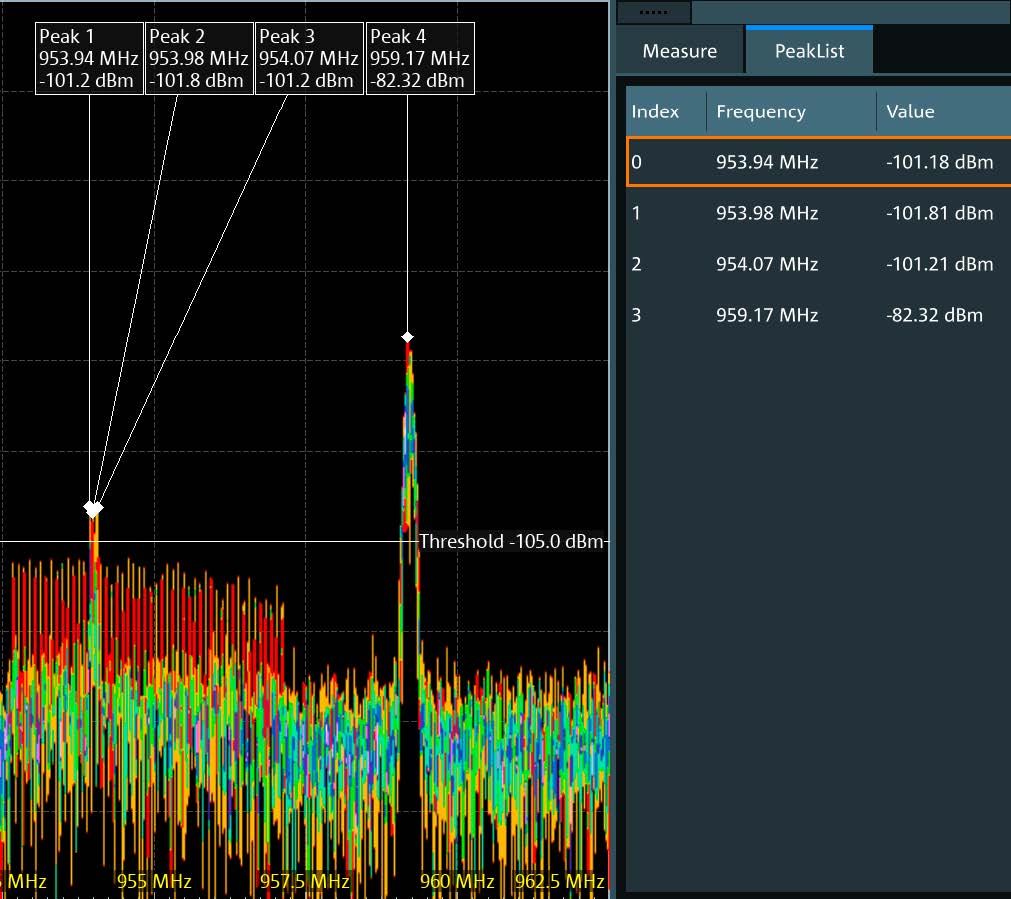The height and width of the screenshot is (899, 1011).
Task: Click the diamond marker cluster near 953.94 MHz
Action: click(93, 509)
